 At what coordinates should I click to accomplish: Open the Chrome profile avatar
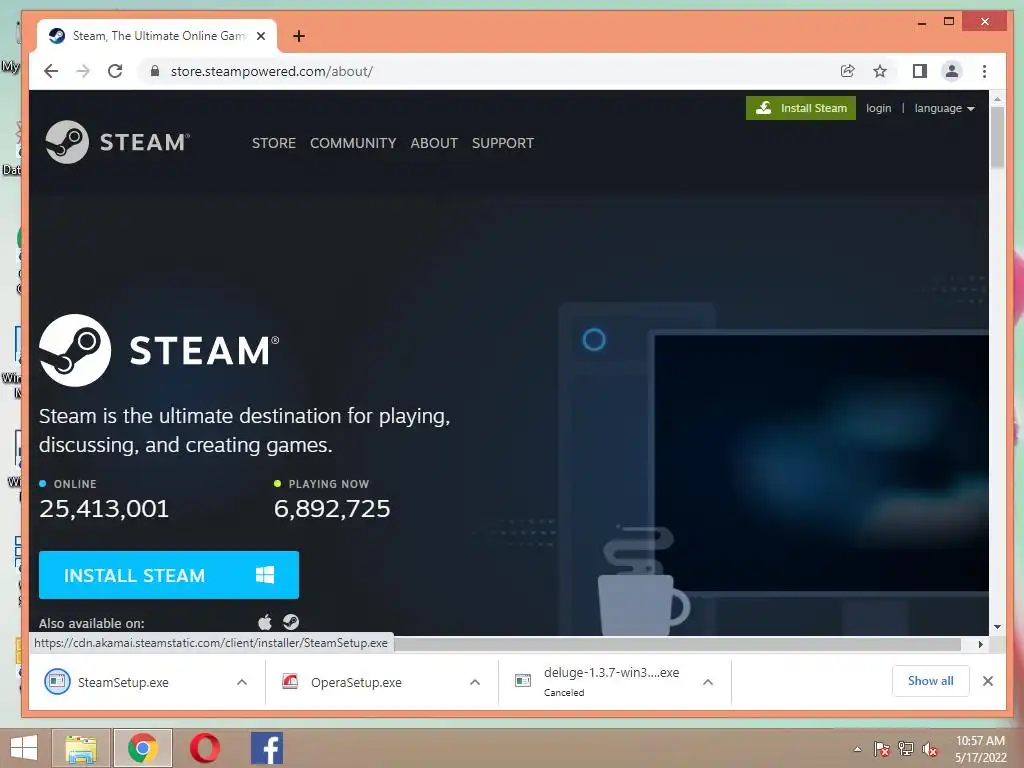[952, 71]
